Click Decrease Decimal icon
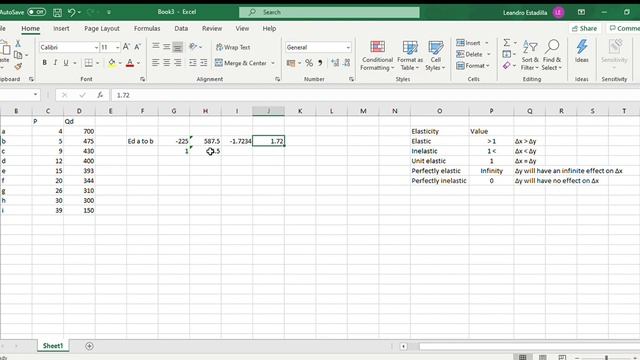This screenshot has height=360, width=640. (347, 63)
